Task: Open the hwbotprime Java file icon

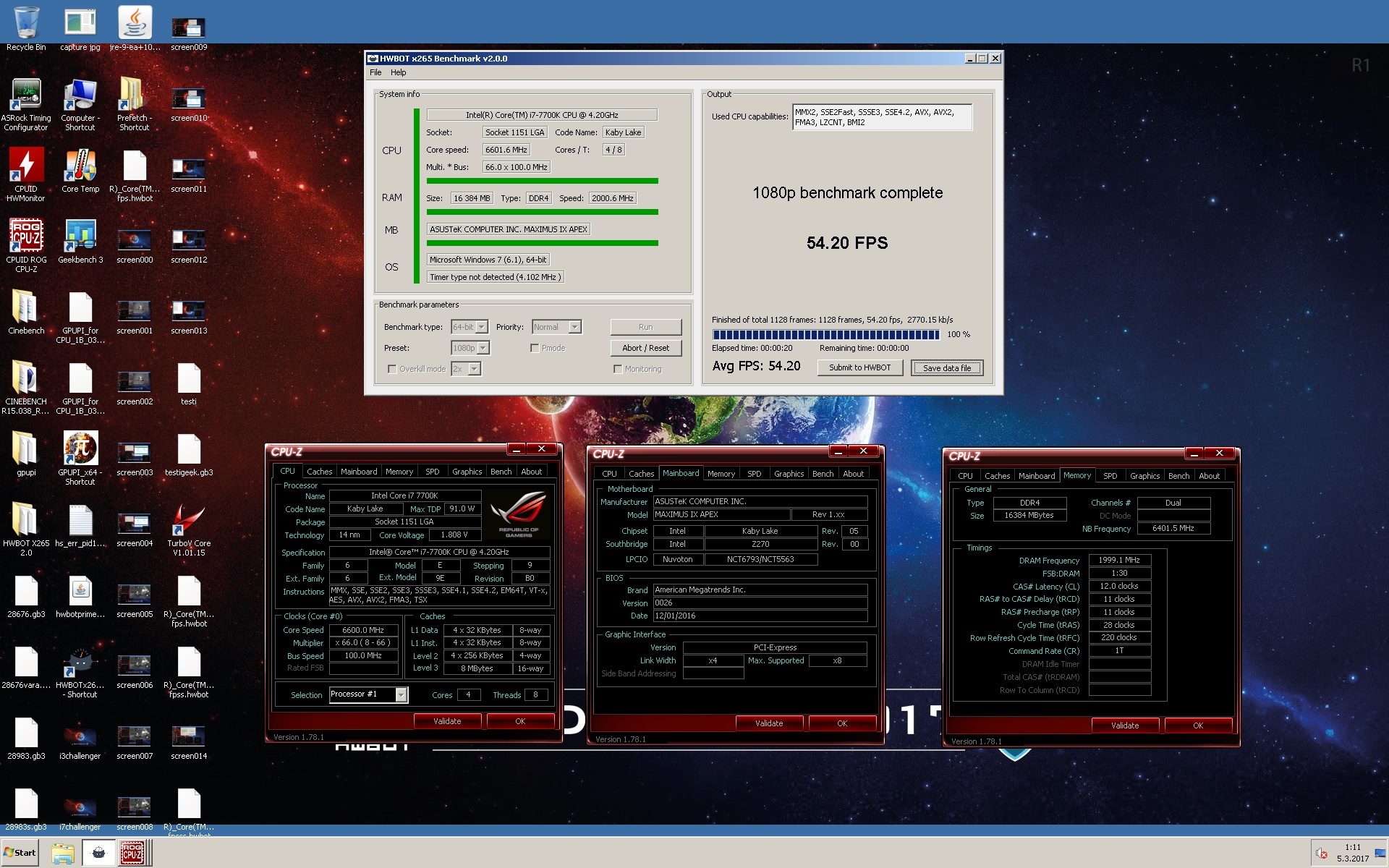Action: [x=80, y=597]
